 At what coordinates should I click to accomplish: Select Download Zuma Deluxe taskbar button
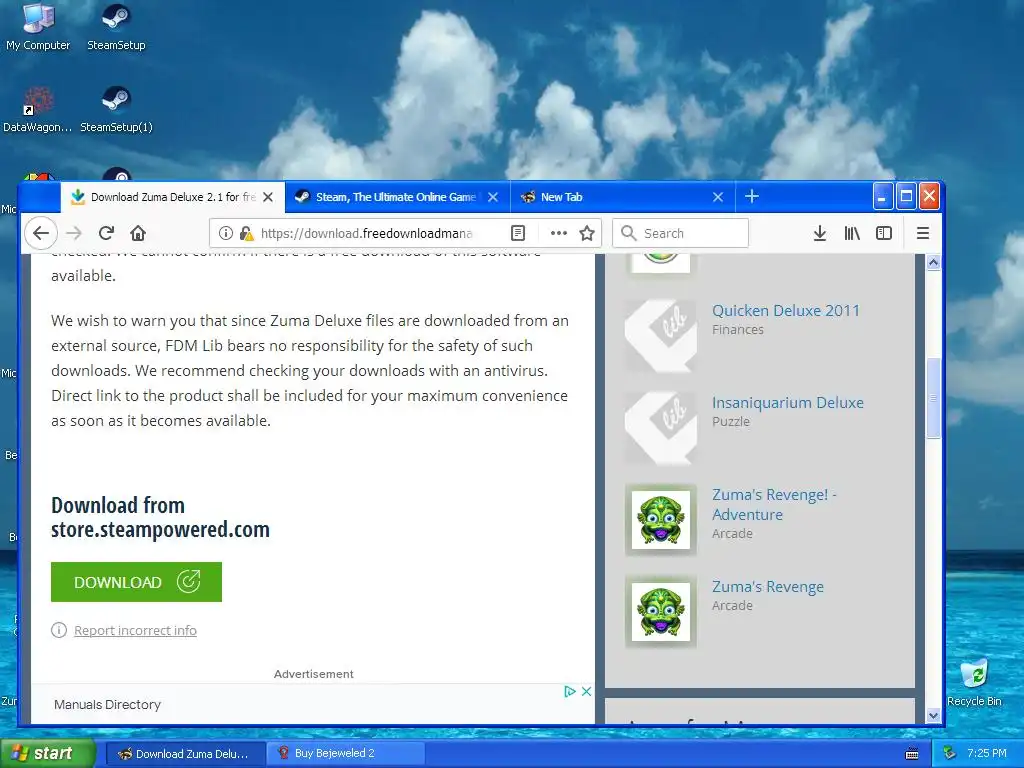186,754
